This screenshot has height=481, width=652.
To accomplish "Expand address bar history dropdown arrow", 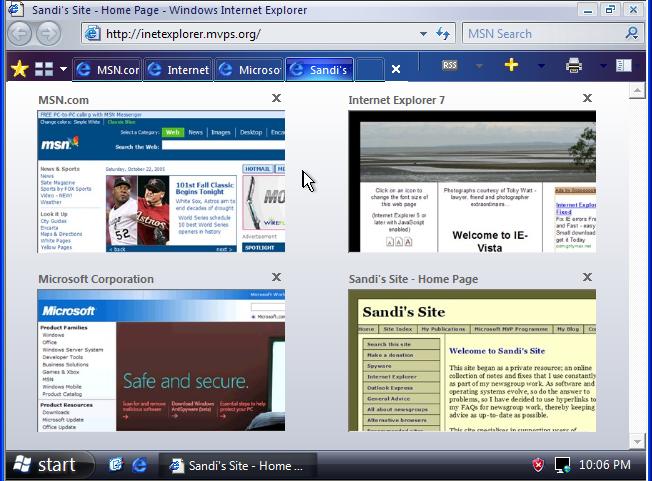I will tap(423, 34).
